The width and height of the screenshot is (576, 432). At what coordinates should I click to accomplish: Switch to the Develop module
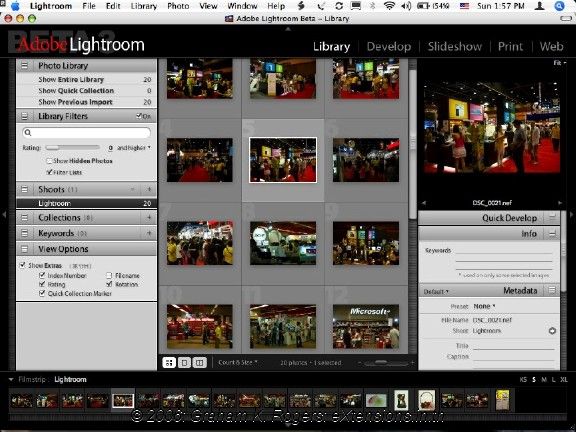[x=389, y=47]
